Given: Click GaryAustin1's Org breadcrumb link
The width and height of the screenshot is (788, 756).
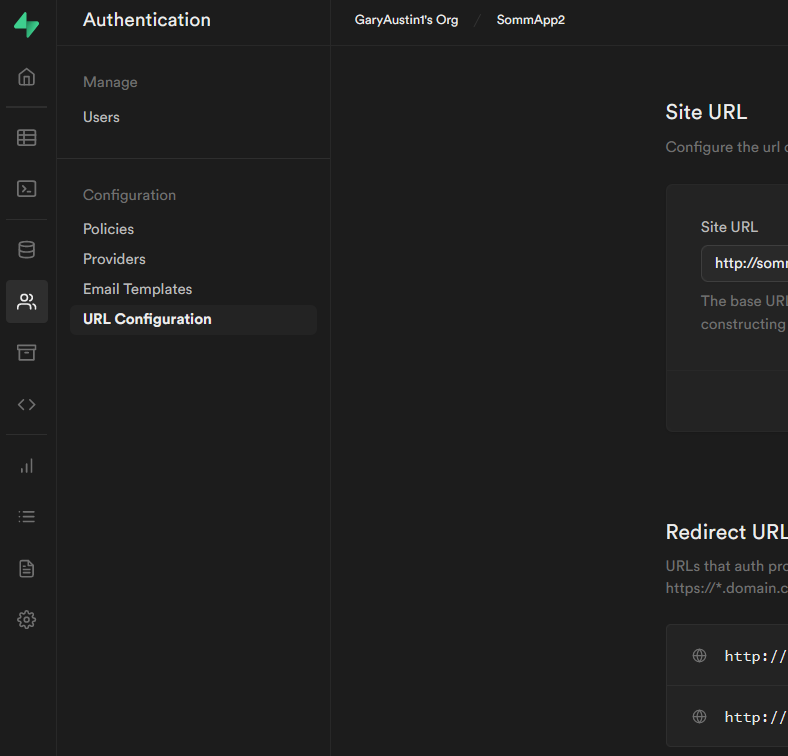Looking at the screenshot, I should (x=406, y=20).
